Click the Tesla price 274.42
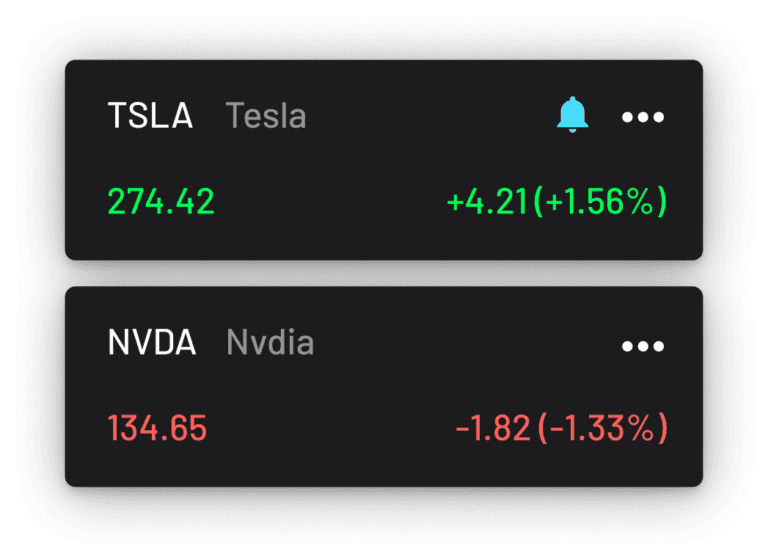 tap(161, 201)
